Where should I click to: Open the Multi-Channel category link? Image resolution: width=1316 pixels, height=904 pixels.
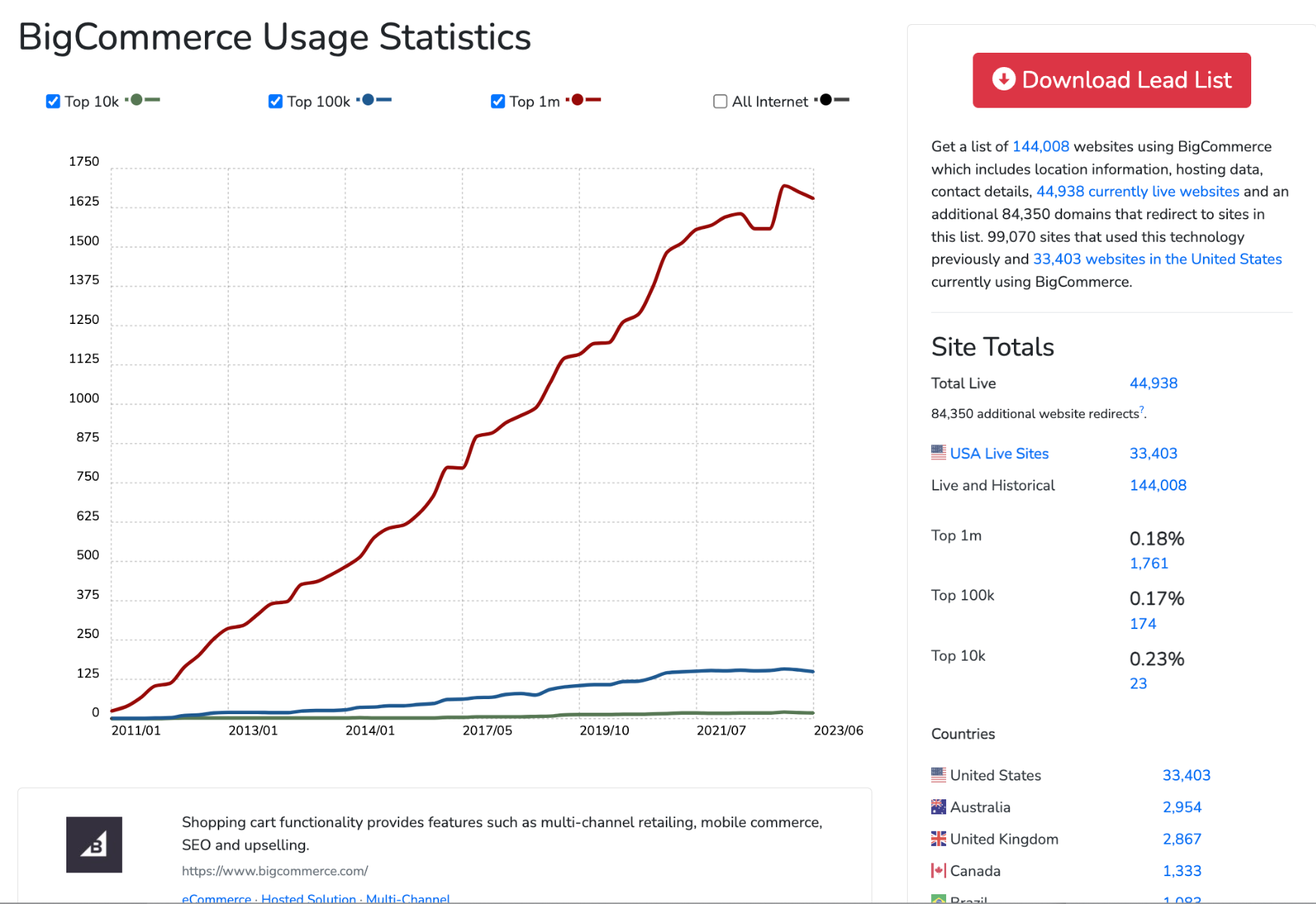408,899
